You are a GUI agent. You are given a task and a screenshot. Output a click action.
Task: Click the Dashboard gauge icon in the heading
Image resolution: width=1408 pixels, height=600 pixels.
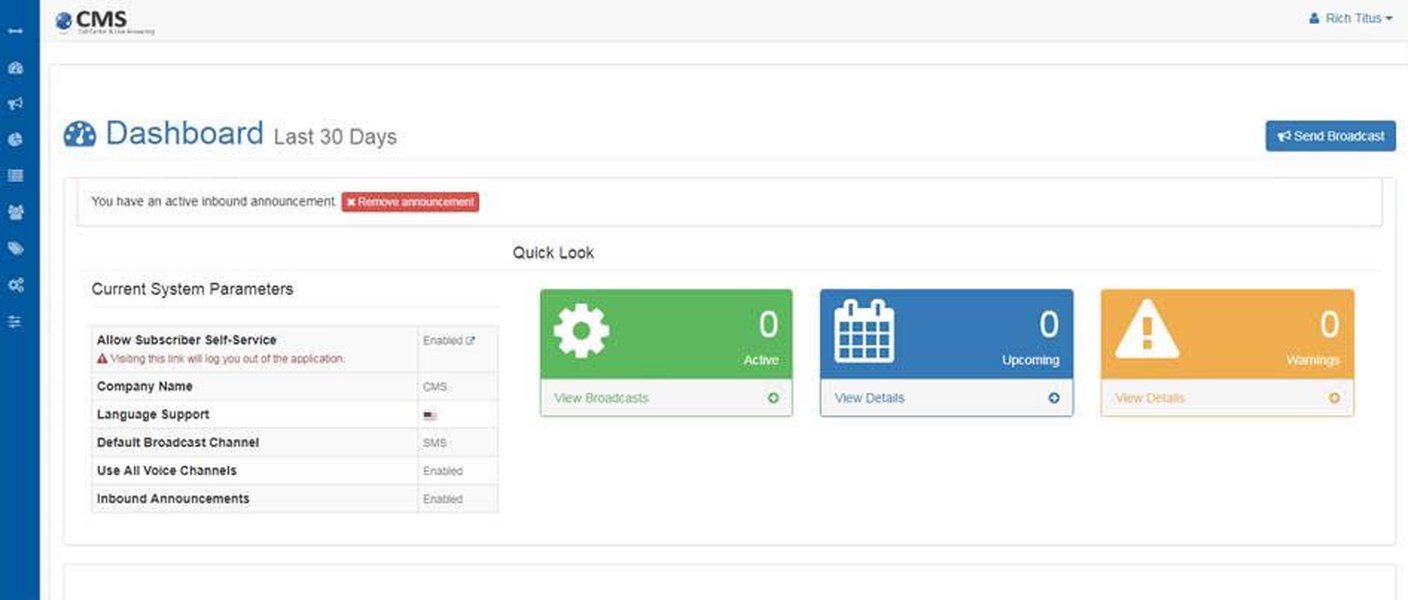(80, 134)
